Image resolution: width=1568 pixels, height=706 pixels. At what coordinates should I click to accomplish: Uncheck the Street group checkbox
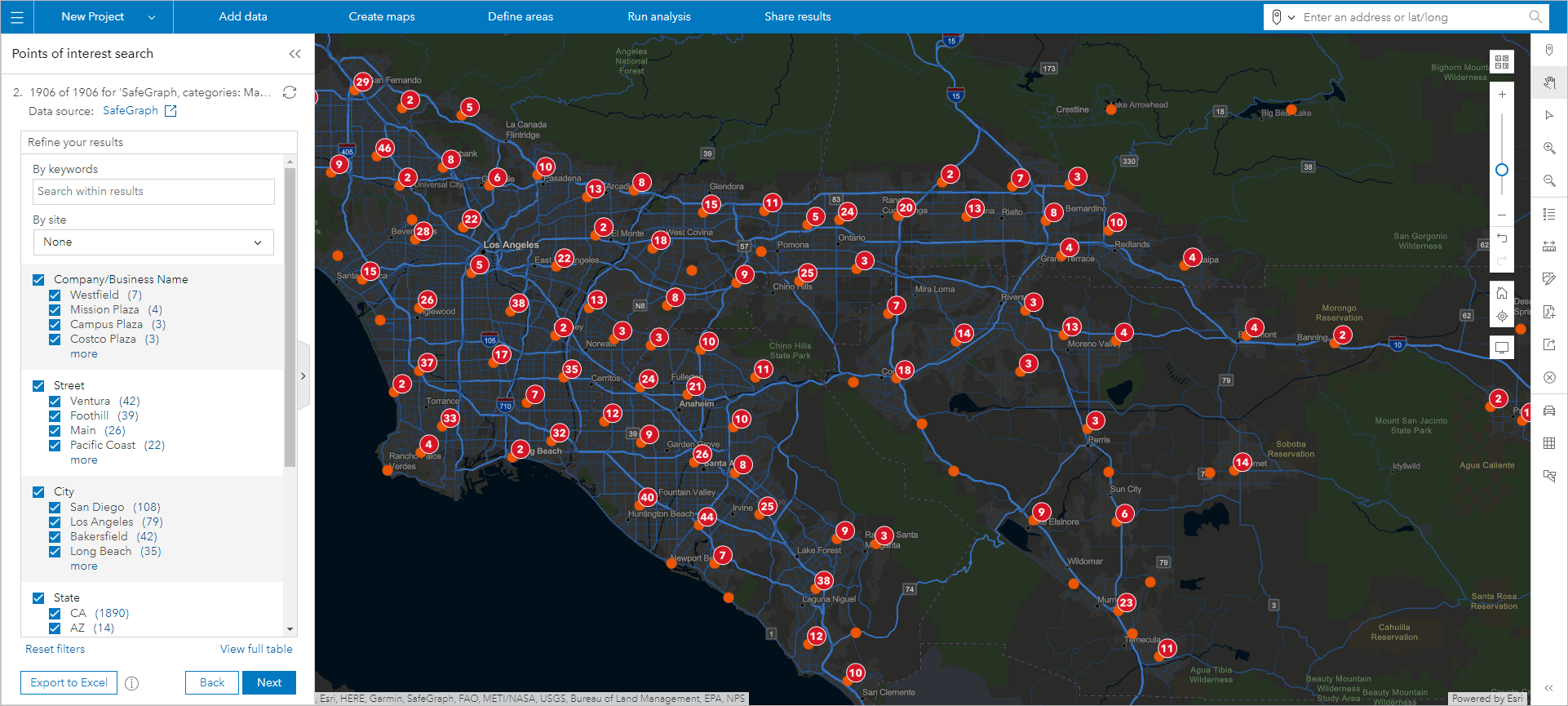38,386
